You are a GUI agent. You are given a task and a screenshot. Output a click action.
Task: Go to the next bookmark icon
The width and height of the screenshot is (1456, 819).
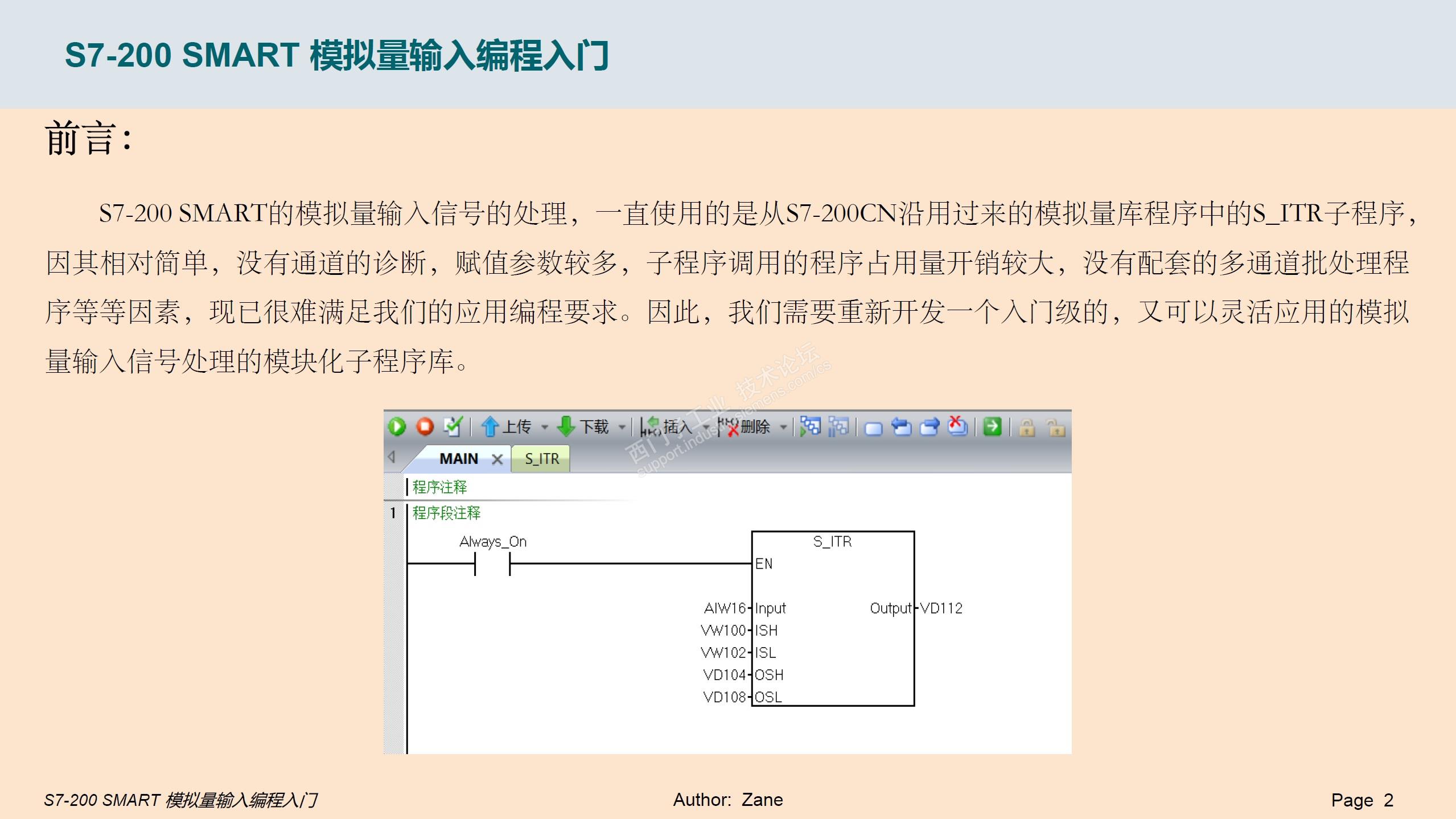click(929, 427)
